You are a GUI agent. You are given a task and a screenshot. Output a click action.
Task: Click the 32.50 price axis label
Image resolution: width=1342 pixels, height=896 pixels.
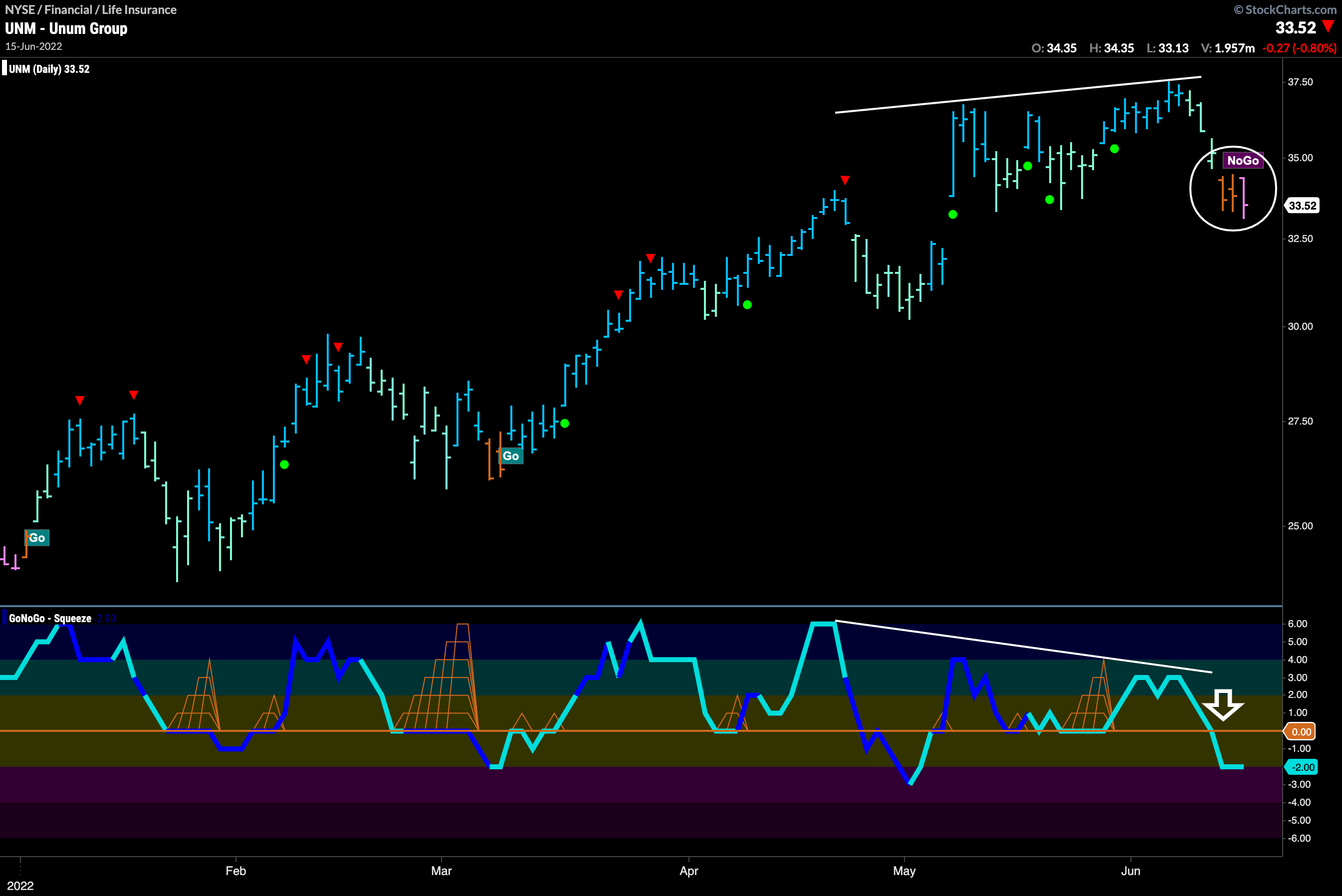coord(1300,238)
